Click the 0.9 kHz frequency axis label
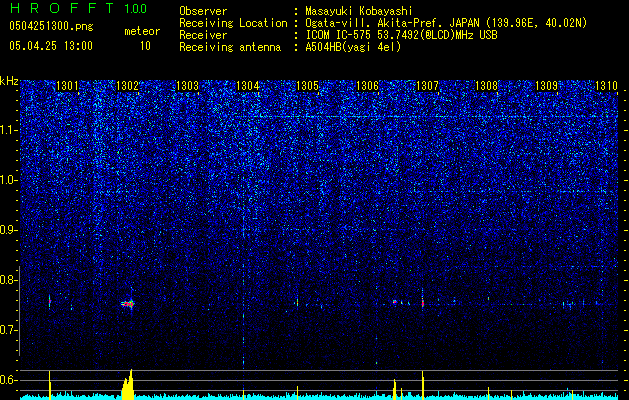Screen dimensions: 629x400 [8, 230]
